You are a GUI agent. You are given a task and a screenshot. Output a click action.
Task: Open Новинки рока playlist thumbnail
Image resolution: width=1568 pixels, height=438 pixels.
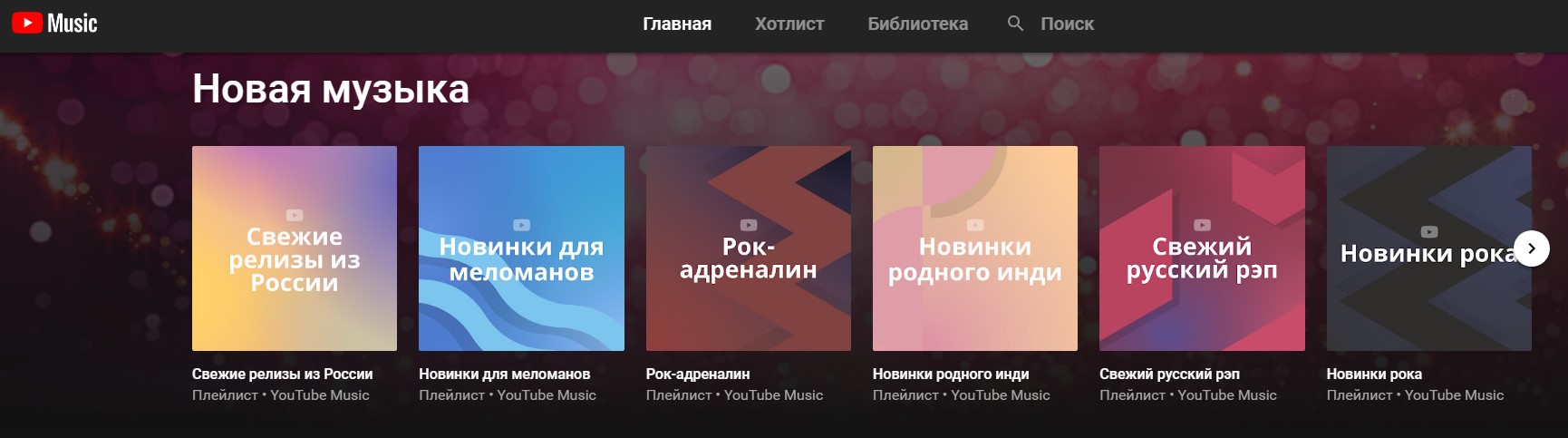(x=1429, y=248)
